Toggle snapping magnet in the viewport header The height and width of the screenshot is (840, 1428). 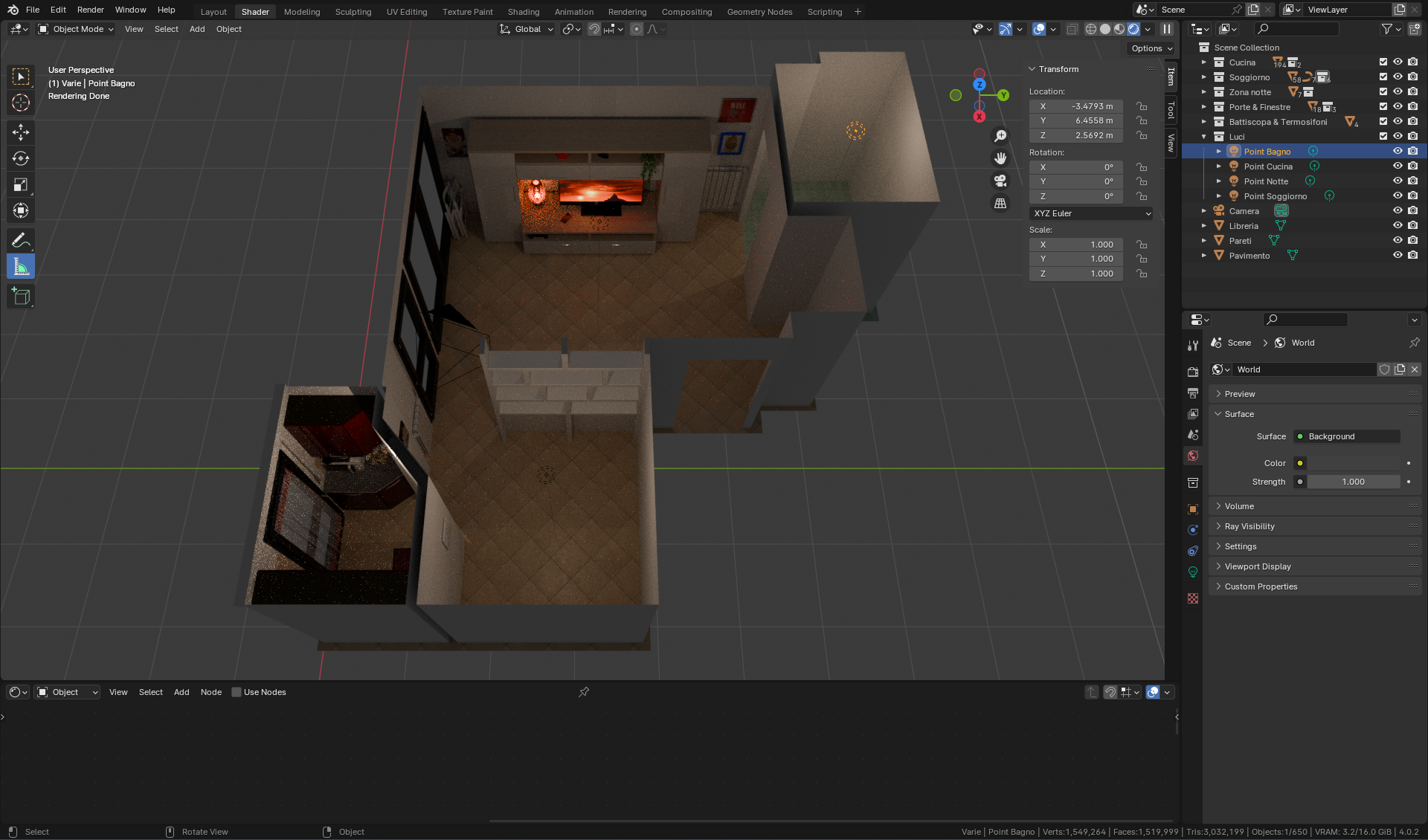[594, 29]
